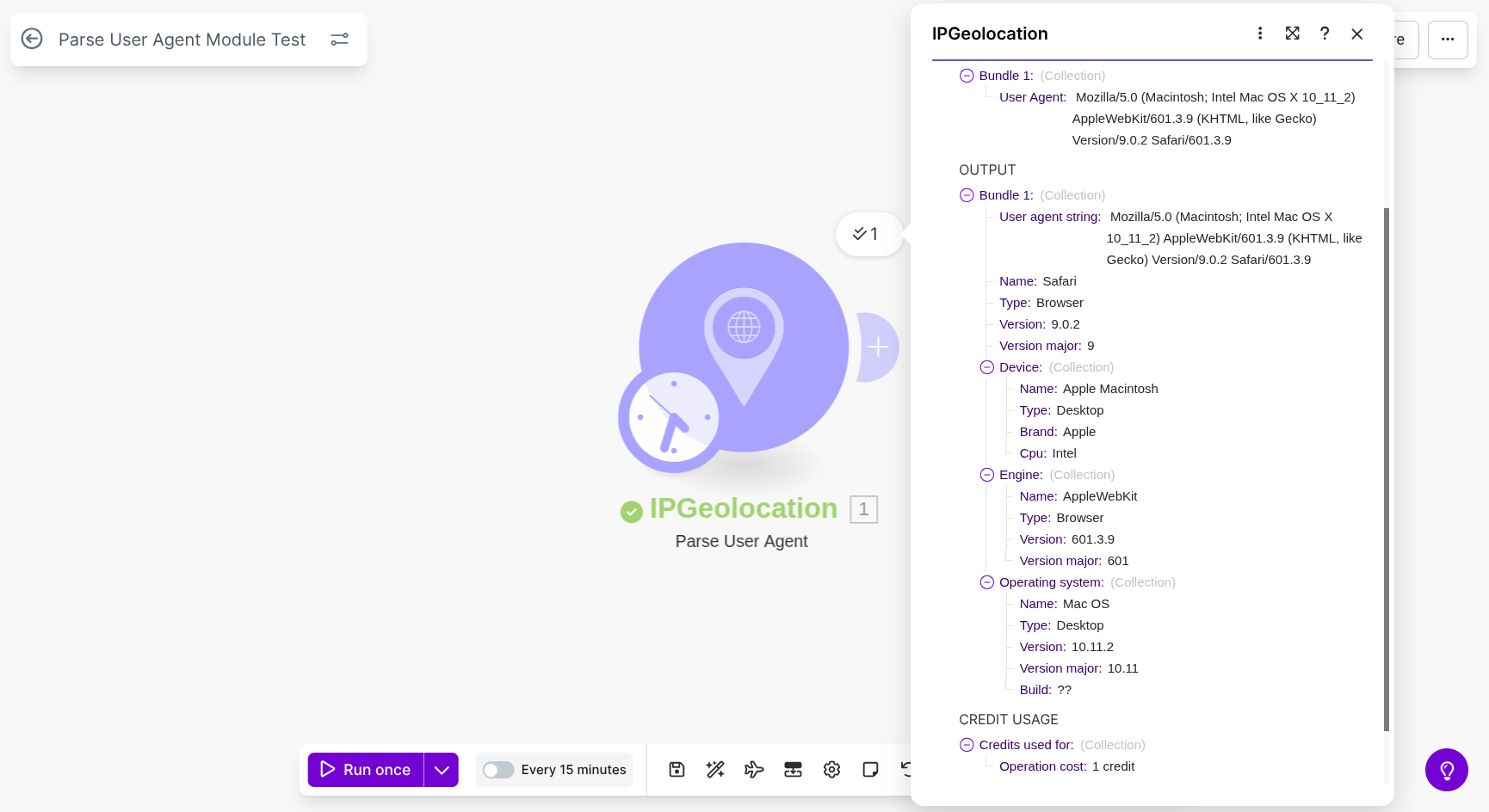The height and width of the screenshot is (812, 1489).
Task: Click the save scenario icon
Action: click(x=677, y=770)
